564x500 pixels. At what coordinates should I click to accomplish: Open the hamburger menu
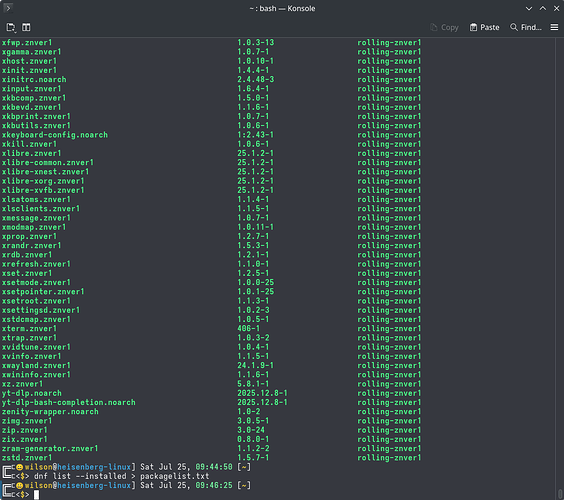pyautogui.click(x=554, y=27)
